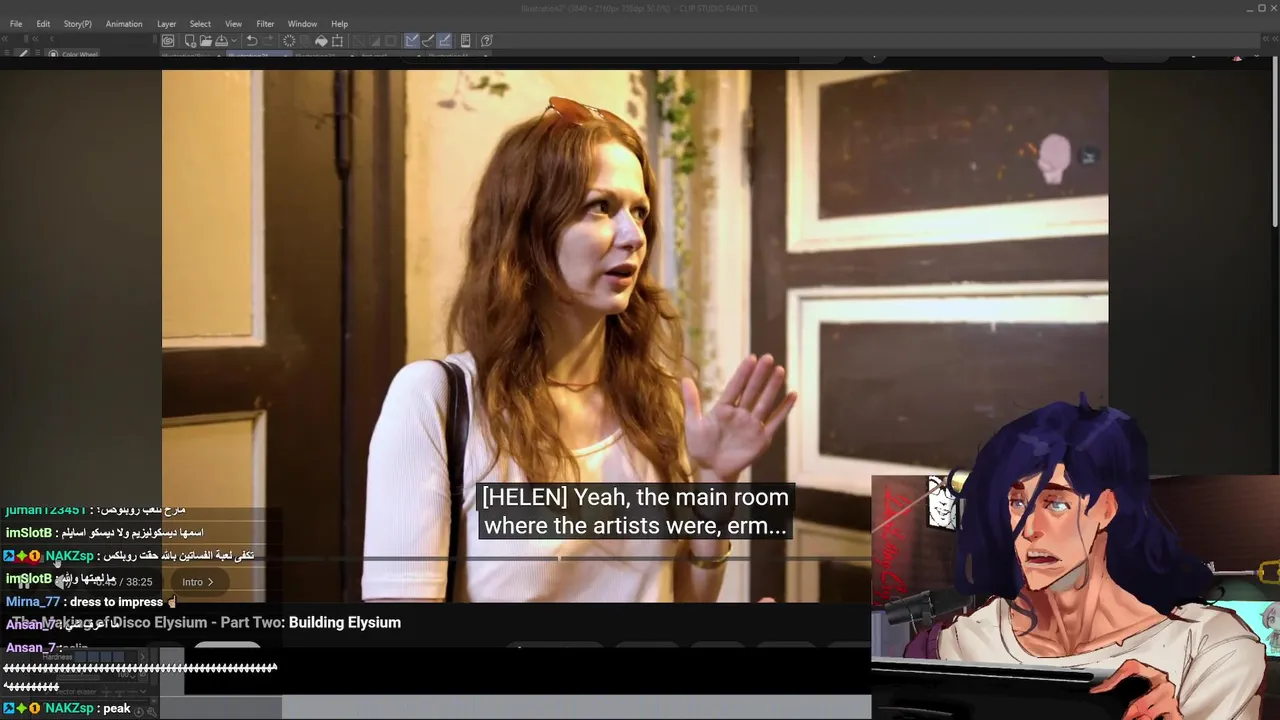
Task: Open the Window menu
Action: pyautogui.click(x=302, y=24)
